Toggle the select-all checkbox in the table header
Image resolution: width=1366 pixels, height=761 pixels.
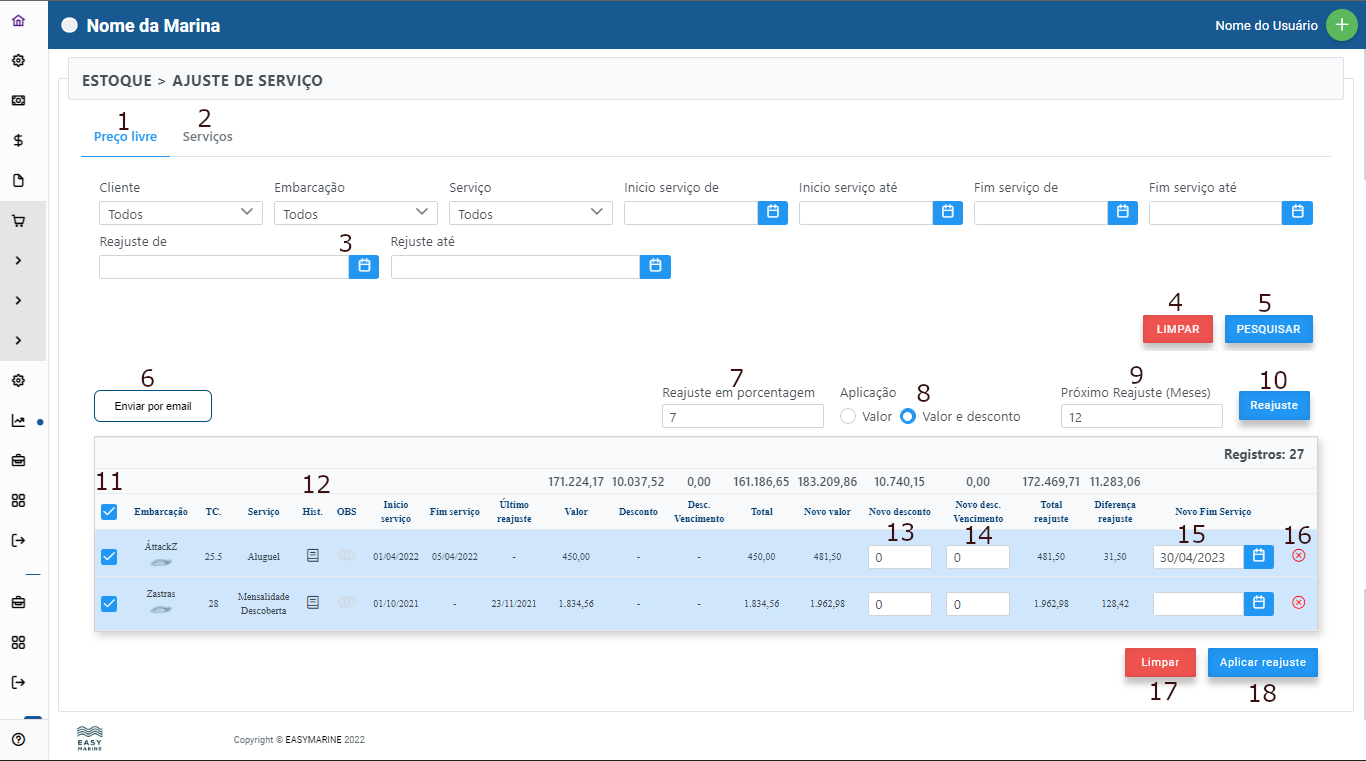109,512
